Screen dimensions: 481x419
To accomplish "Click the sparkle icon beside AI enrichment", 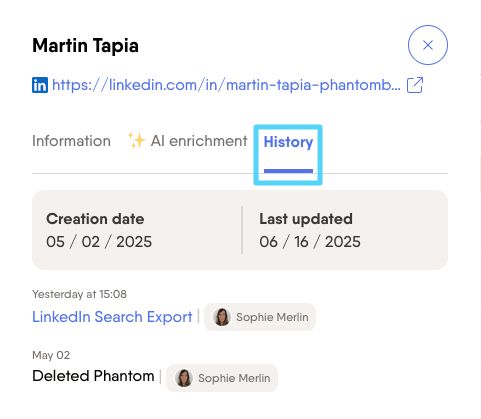I will pos(137,140).
